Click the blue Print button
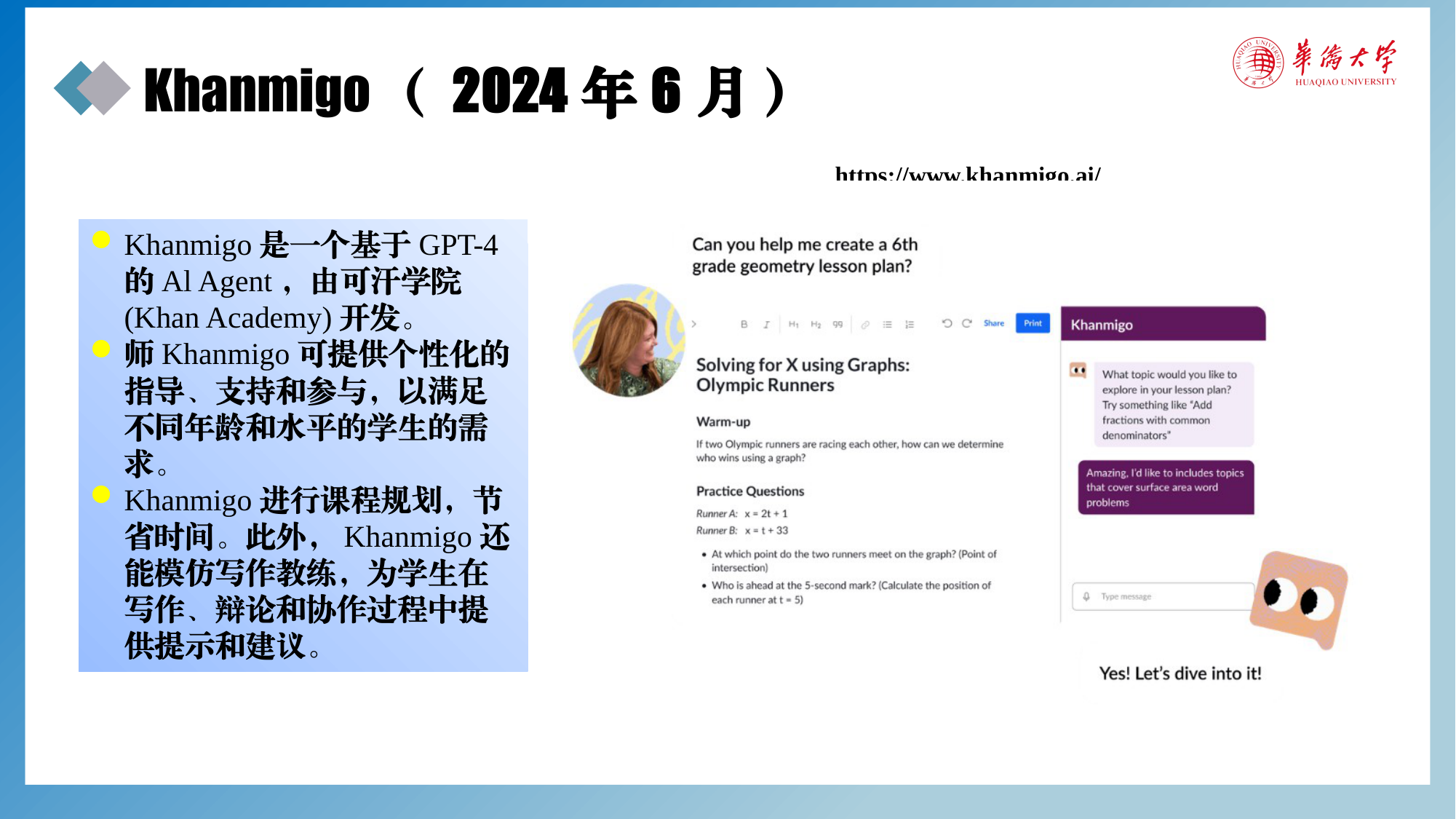The height and width of the screenshot is (819, 1456). click(x=1033, y=323)
